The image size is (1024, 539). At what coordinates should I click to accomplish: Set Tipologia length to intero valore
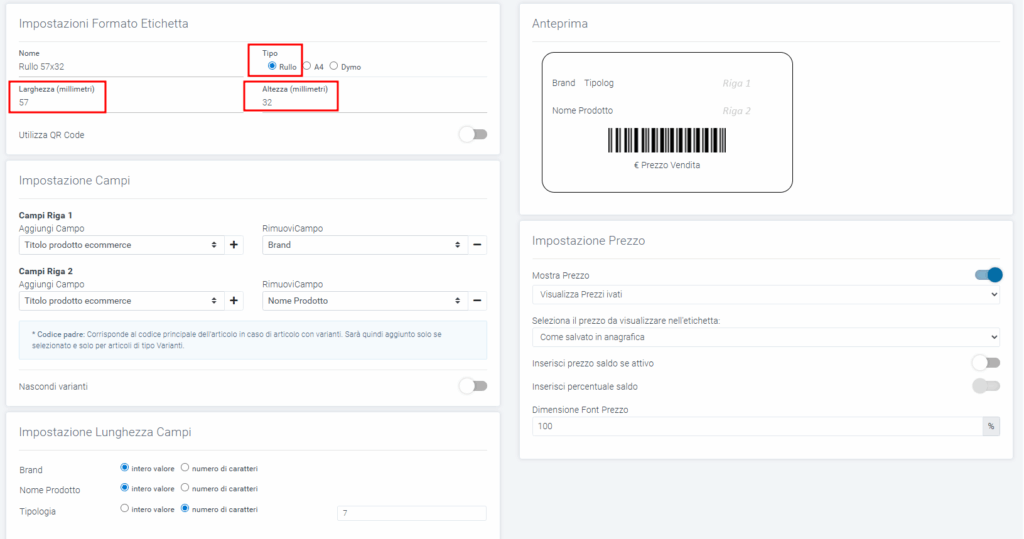pyautogui.click(x=125, y=509)
